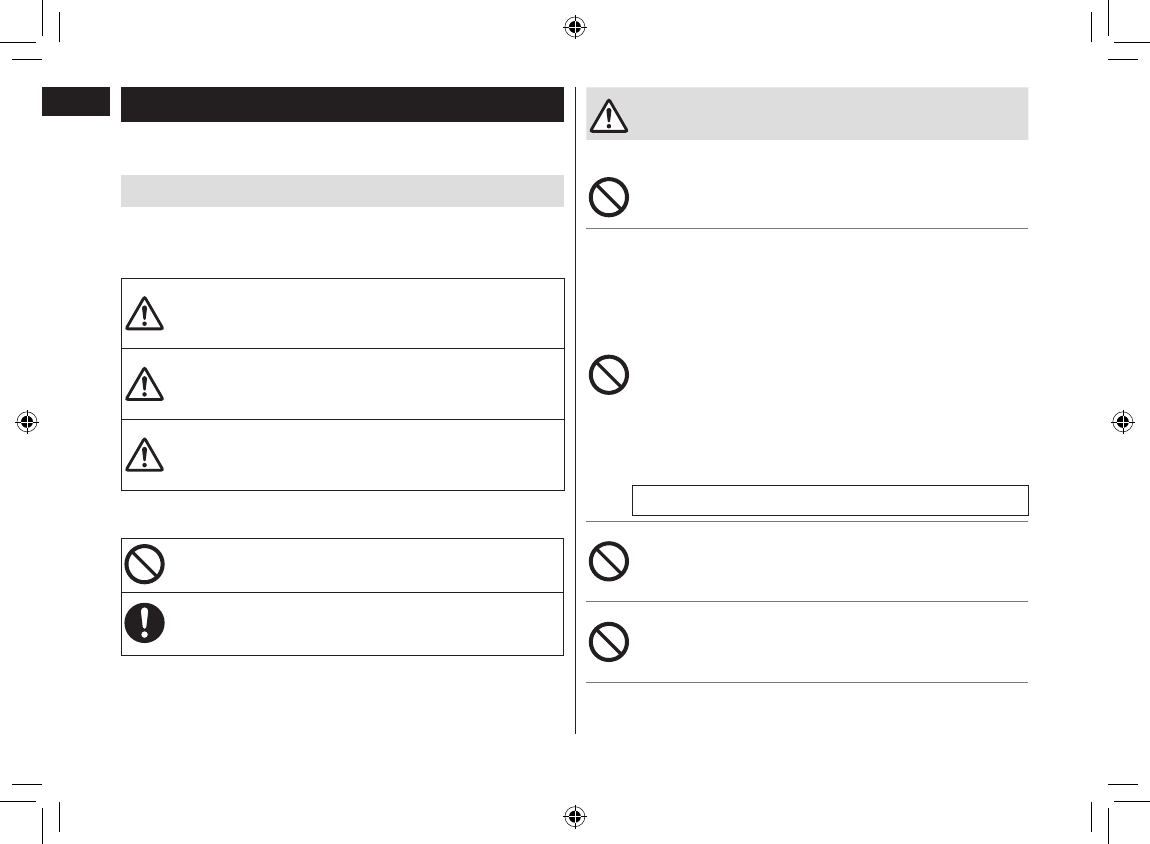Viewport: 1150px width, 844px height.
Task: Click first prohibition symbol under gray warning header
Action: (x=609, y=198)
